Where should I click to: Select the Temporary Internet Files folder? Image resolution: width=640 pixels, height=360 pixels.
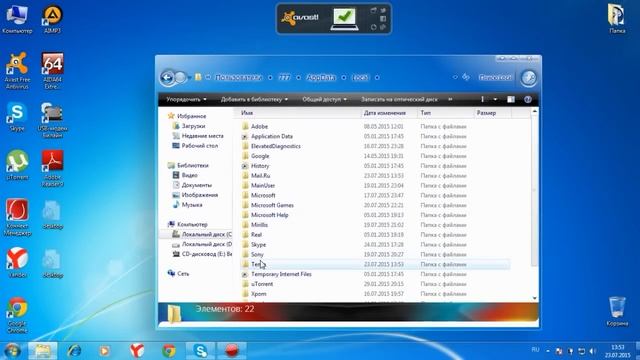pos(375,274)
